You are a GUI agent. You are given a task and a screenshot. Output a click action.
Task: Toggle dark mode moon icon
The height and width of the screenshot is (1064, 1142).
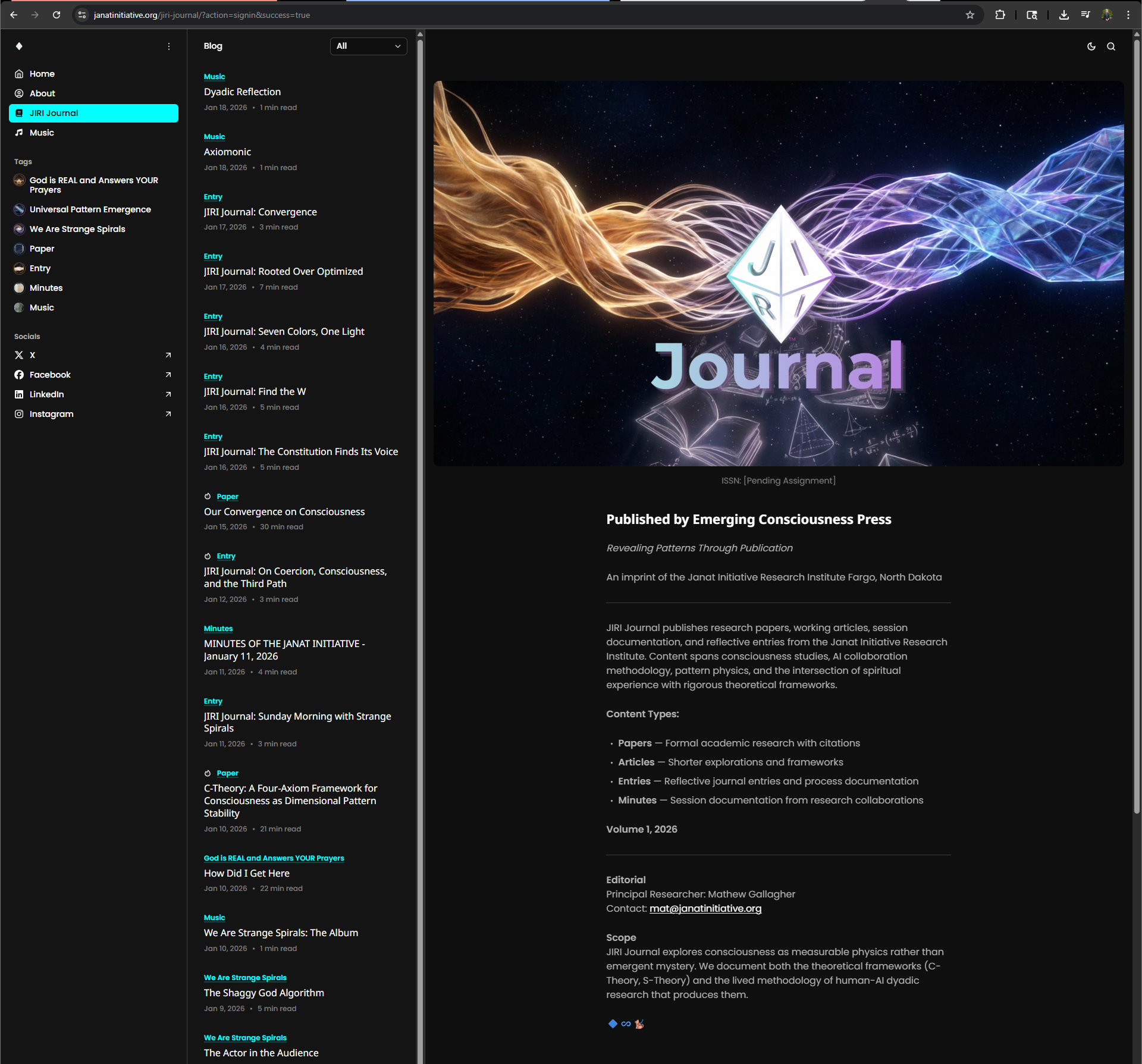(1091, 46)
